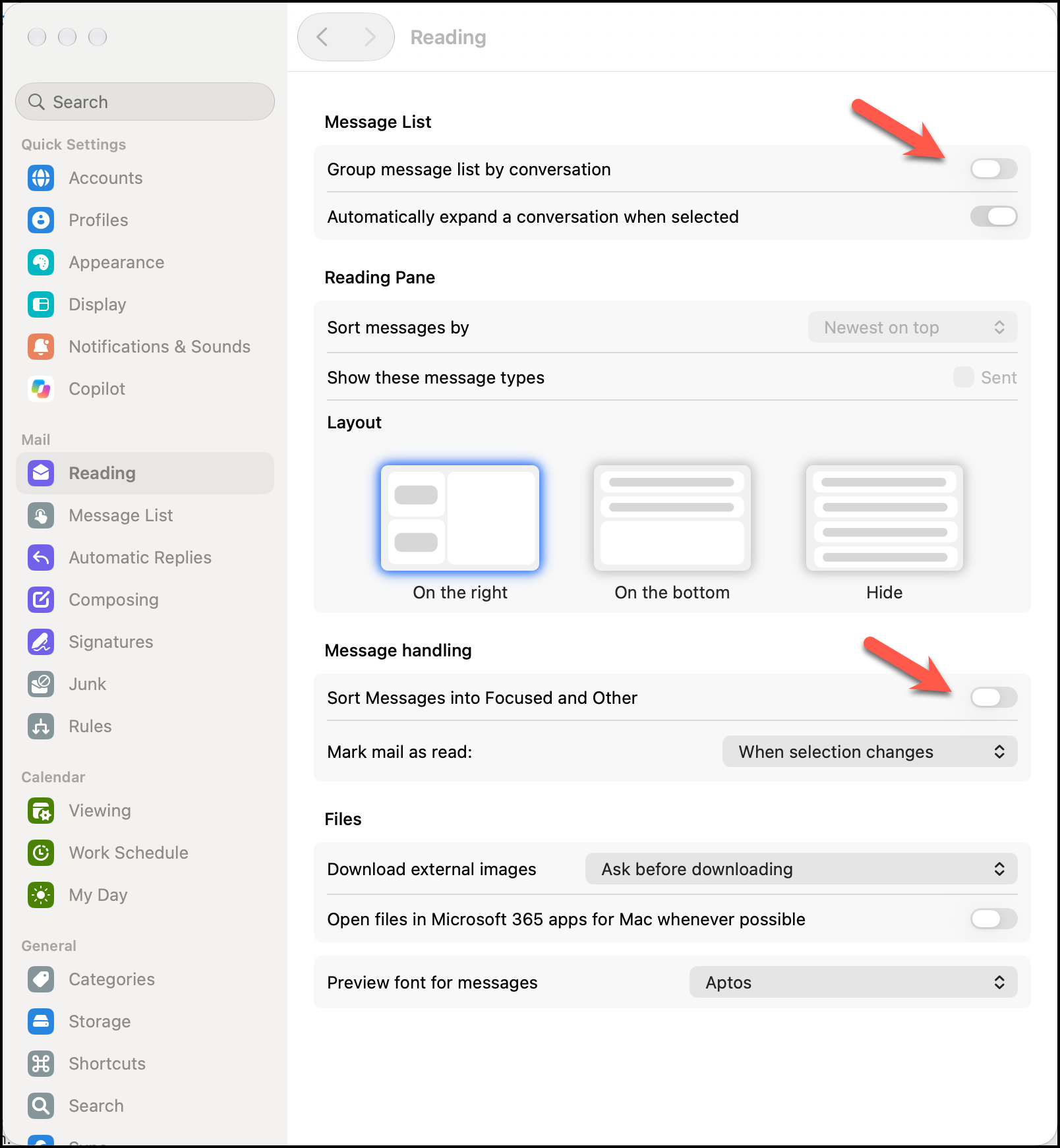This screenshot has width=1060, height=1148.
Task: Open the Automatic Replies arrow icon
Action: click(x=41, y=558)
